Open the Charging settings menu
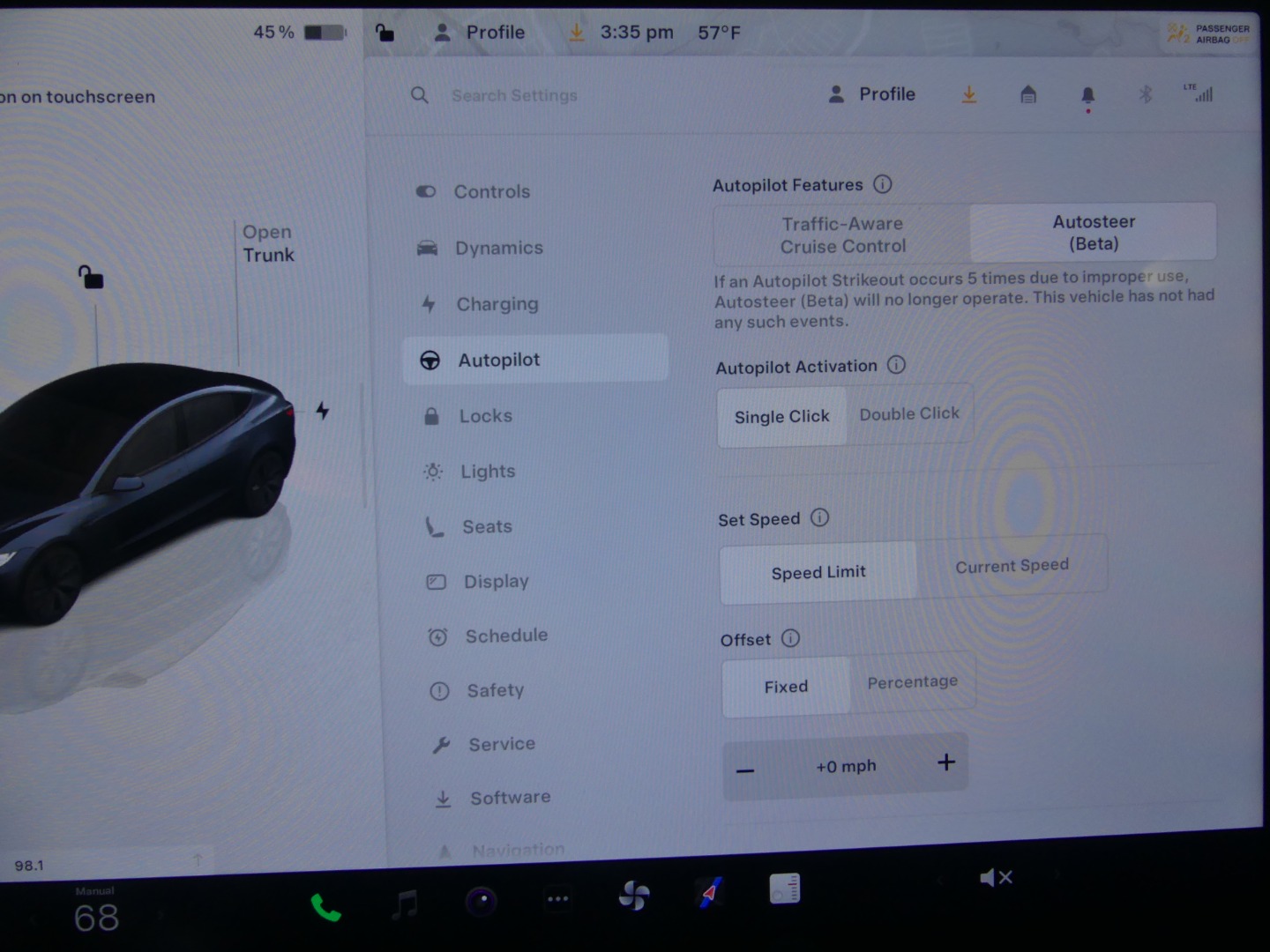 click(x=497, y=304)
